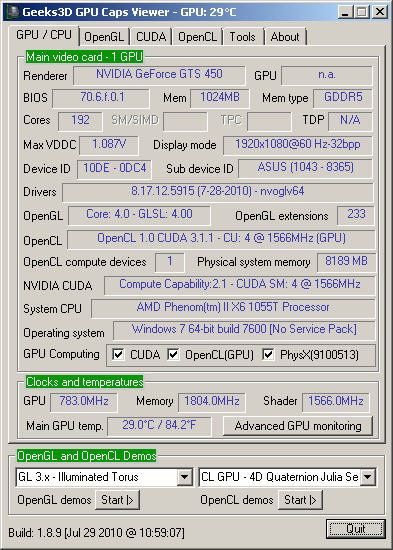Screen dimensions: 393x550
Task: Click the Main video card - 1 GPU heading
Action: (x=85, y=57)
